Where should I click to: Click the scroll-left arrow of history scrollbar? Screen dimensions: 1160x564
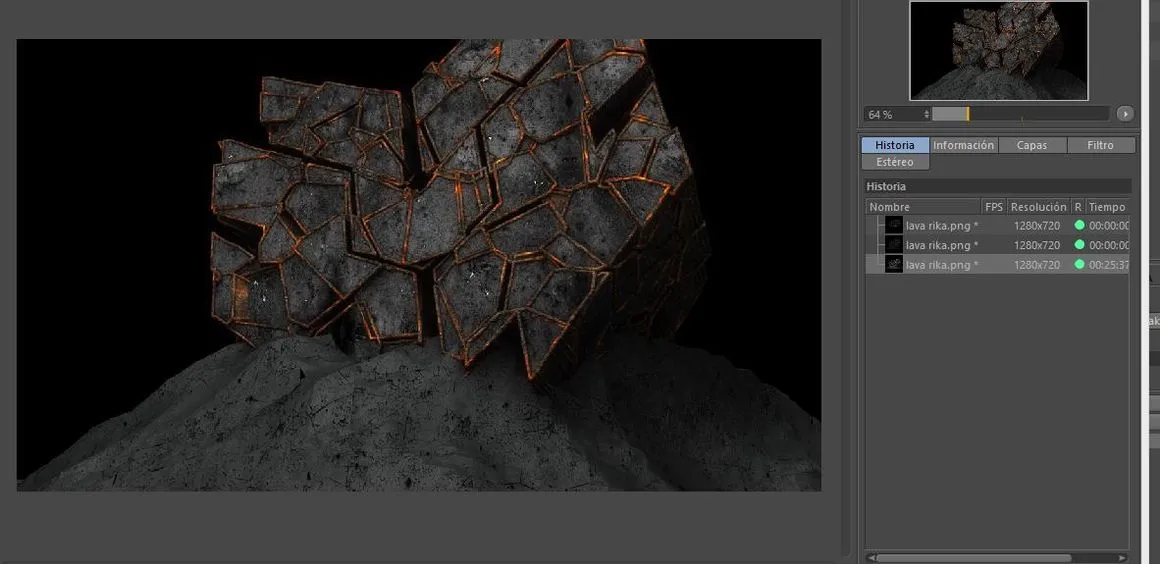[x=871, y=558]
